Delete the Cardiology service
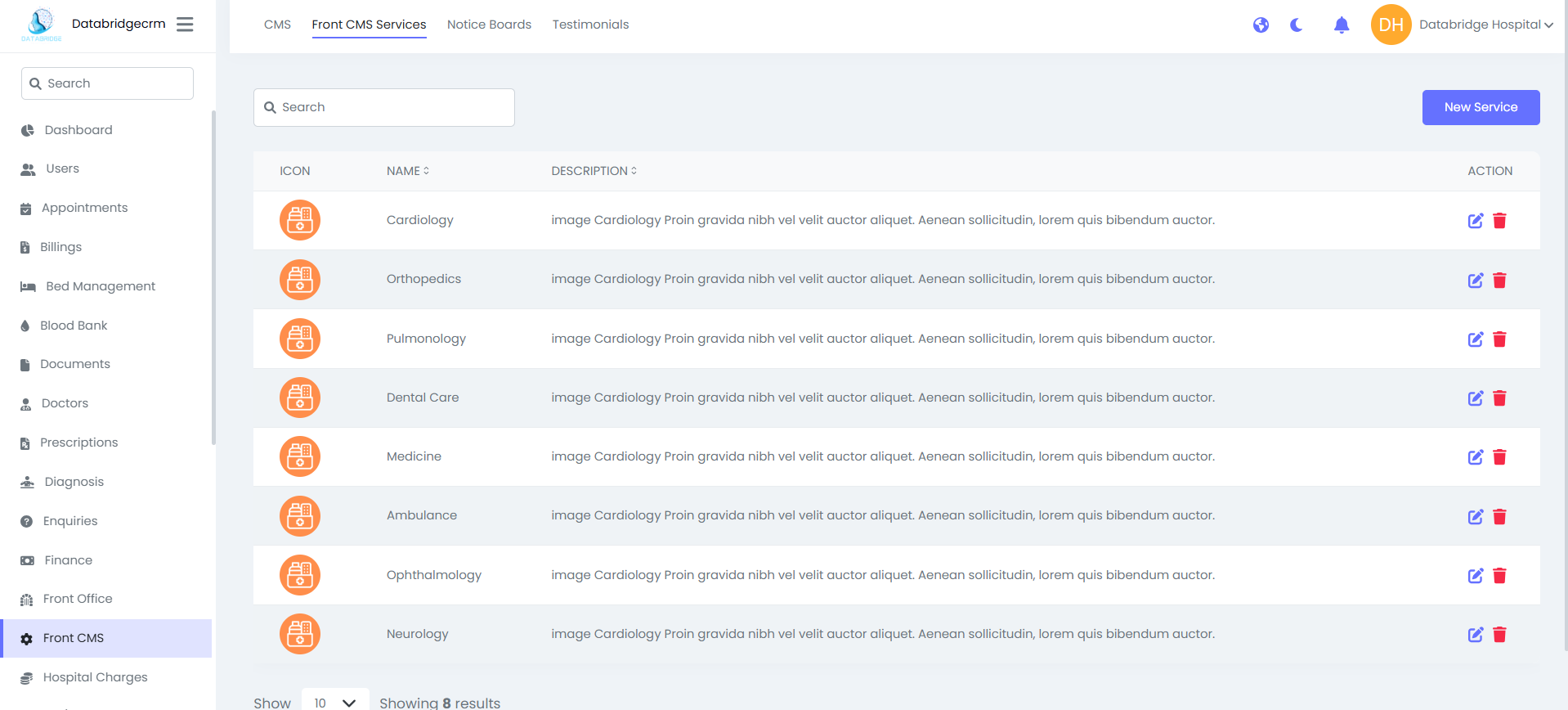Screen dimensions: 1568x710 coord(1499,221)
